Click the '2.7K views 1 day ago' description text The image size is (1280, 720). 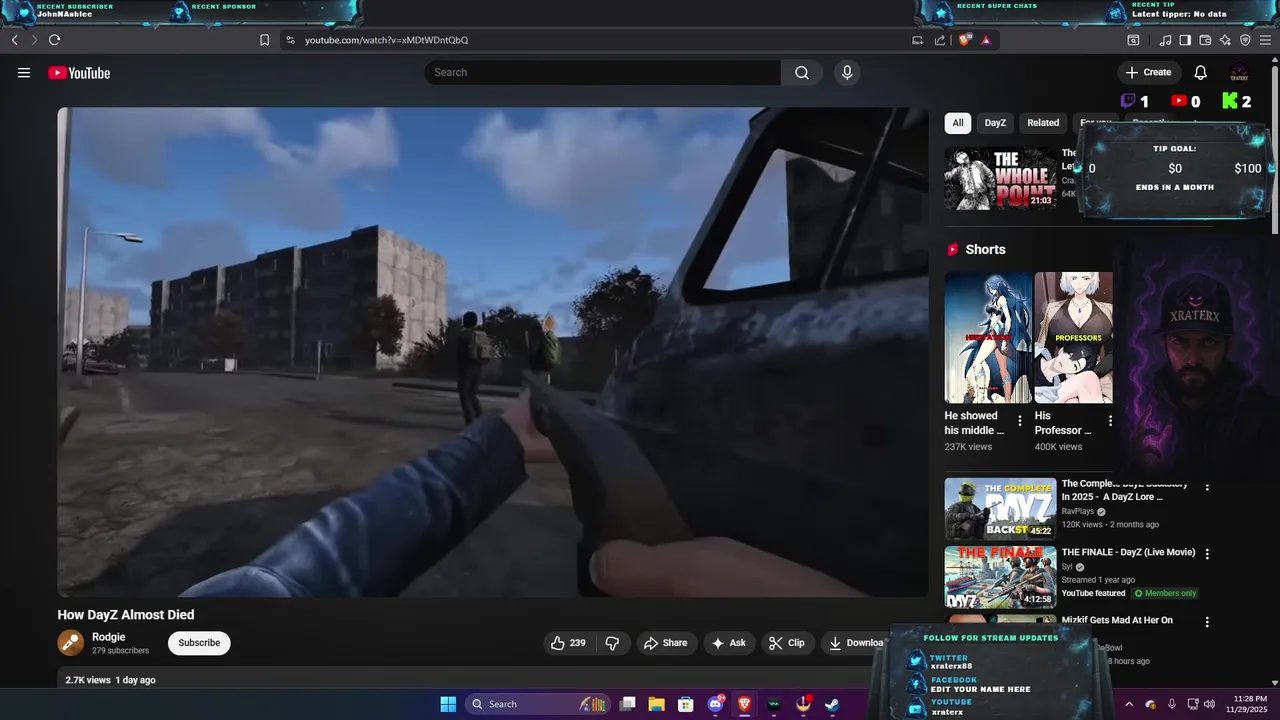click(x=110, y=680)
